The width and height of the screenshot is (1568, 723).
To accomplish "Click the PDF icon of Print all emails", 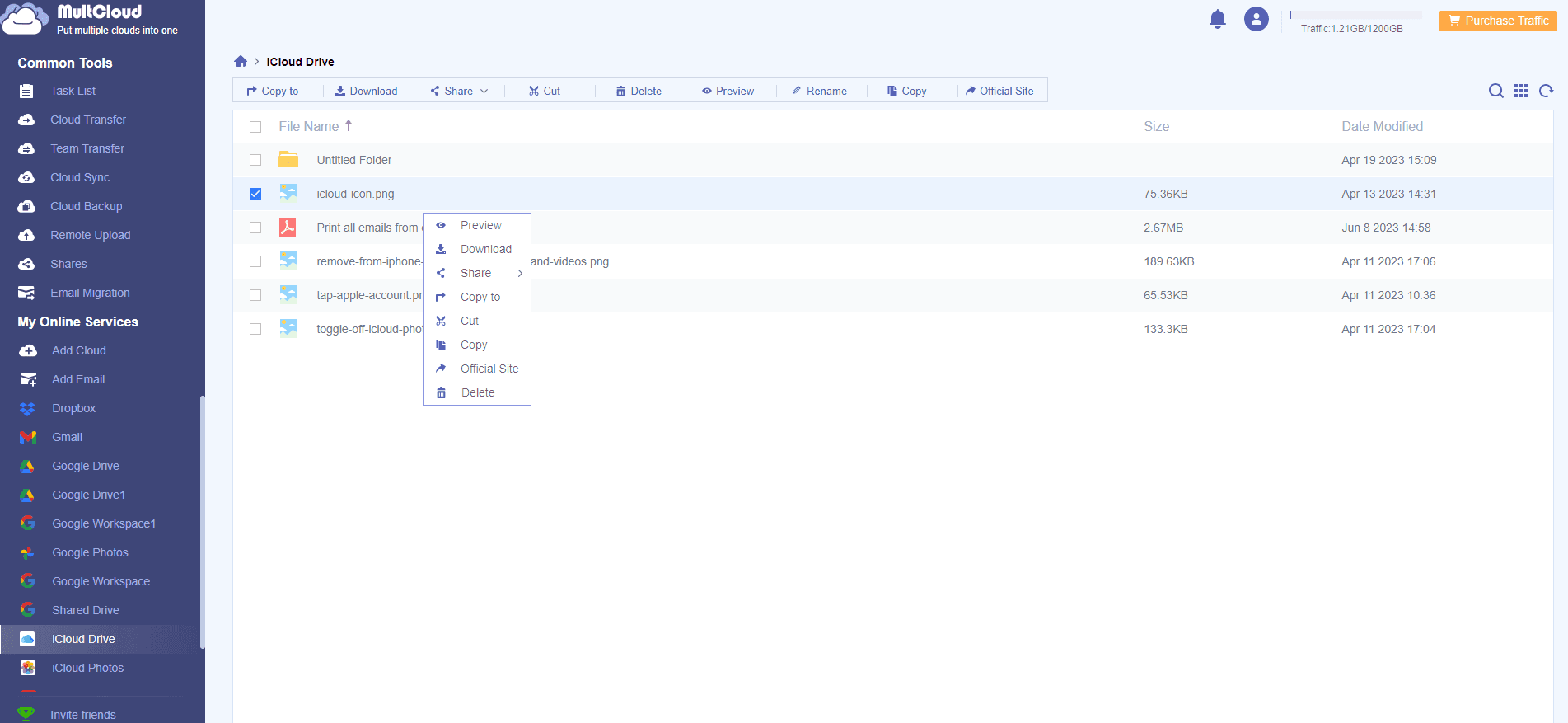I will 288,227.
